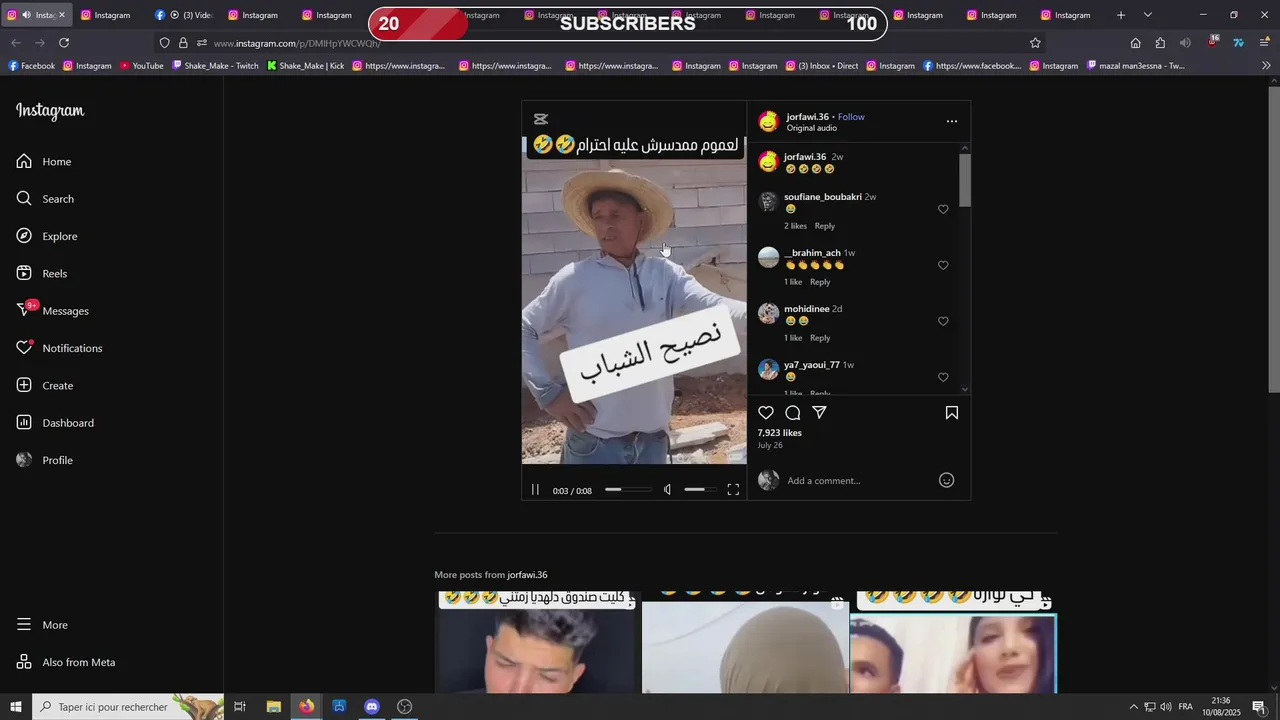1280x720 pixels.
Task: Open Messages with unread badge
Action: point(52,311)
